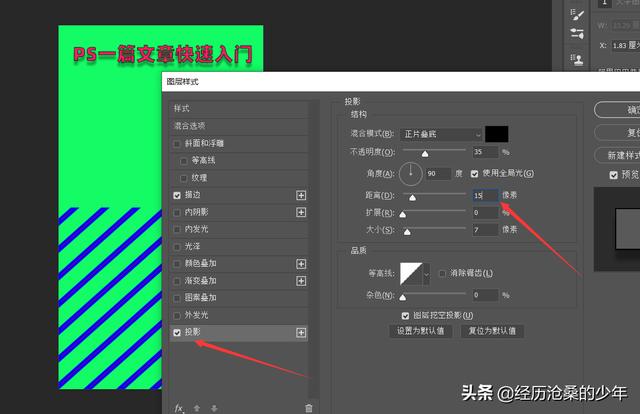Click the angle dial control
Screen dimensions: 640x414
click(411, 174)
